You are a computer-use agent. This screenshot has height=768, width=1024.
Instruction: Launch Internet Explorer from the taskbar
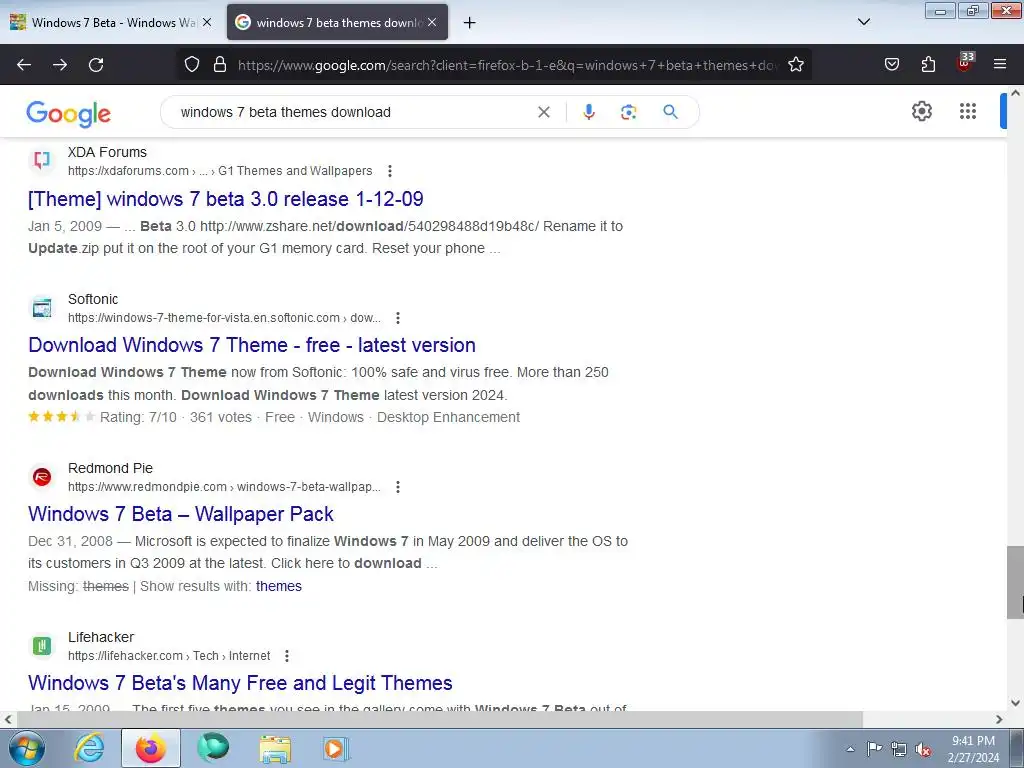point(89,748)
